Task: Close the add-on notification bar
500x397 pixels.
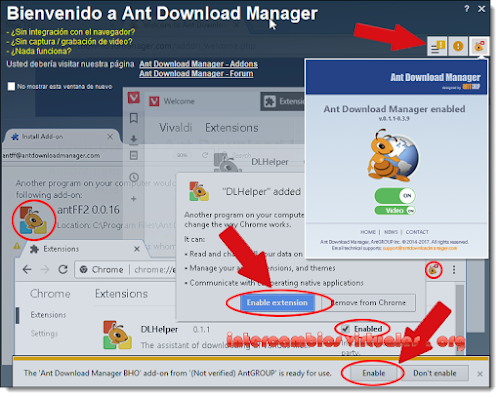Action: click(480, 374)
